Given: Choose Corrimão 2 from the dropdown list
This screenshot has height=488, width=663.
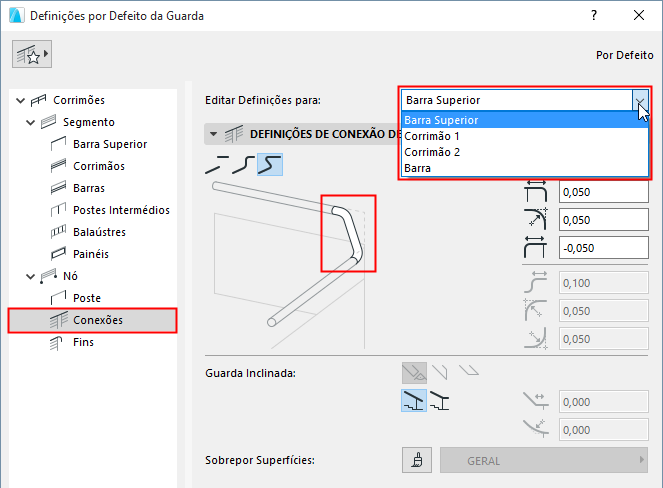Looking at the screenshot, I should 432,152.
